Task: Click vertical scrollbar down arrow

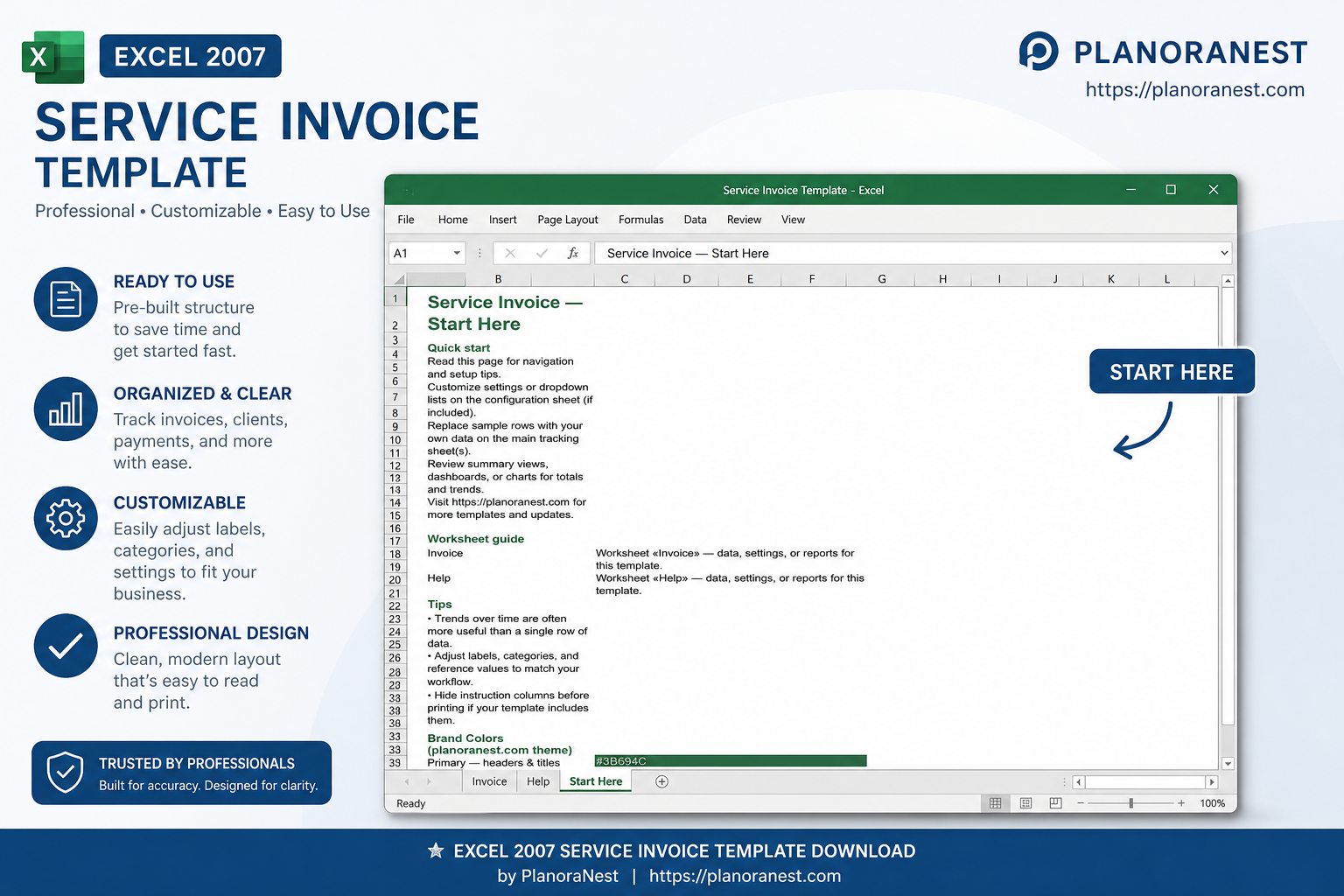Action: coord(1228,763)
